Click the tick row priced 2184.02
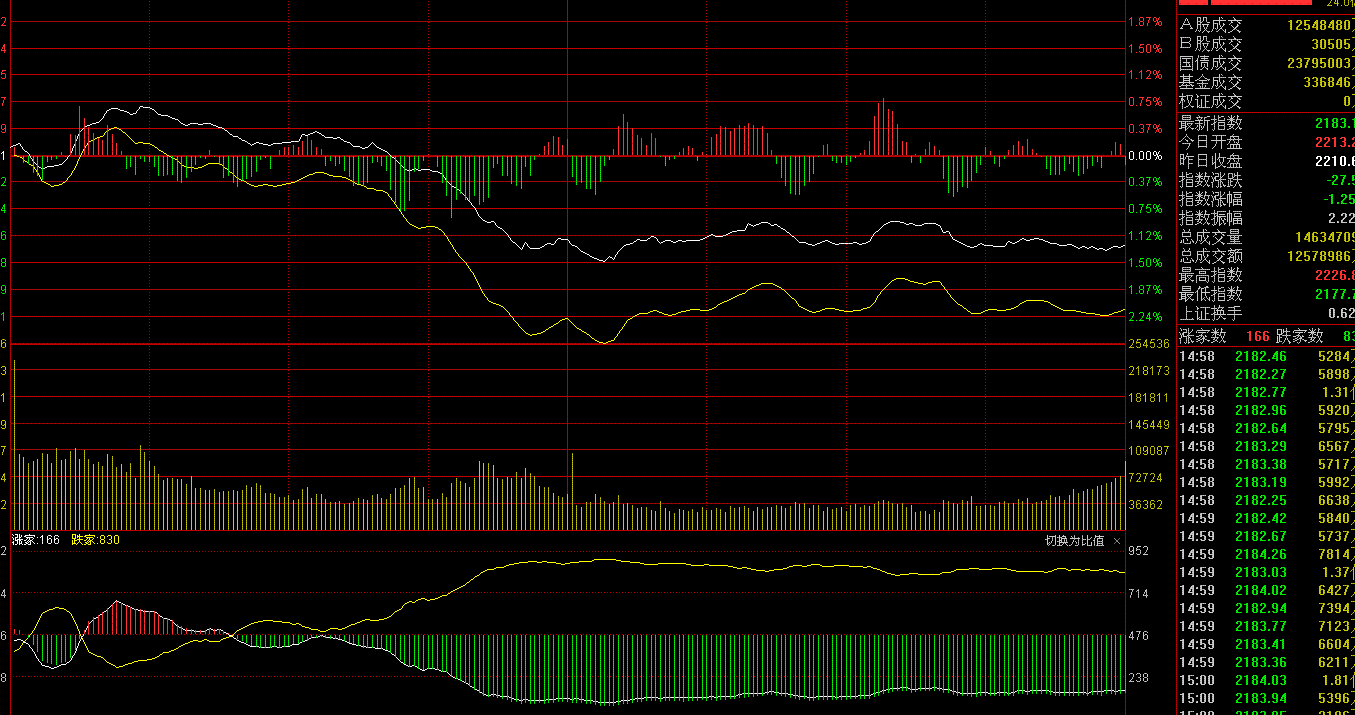The height and width of the screenshot is (715, 1355). coord(1267,590)
